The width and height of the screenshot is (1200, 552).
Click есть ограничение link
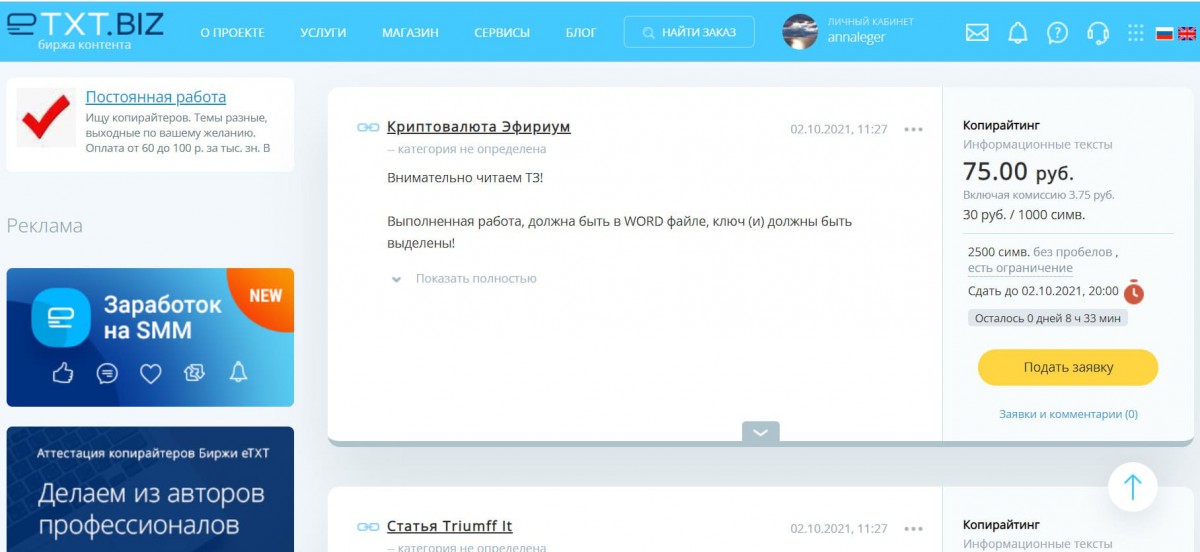(x=1020, y=268)
